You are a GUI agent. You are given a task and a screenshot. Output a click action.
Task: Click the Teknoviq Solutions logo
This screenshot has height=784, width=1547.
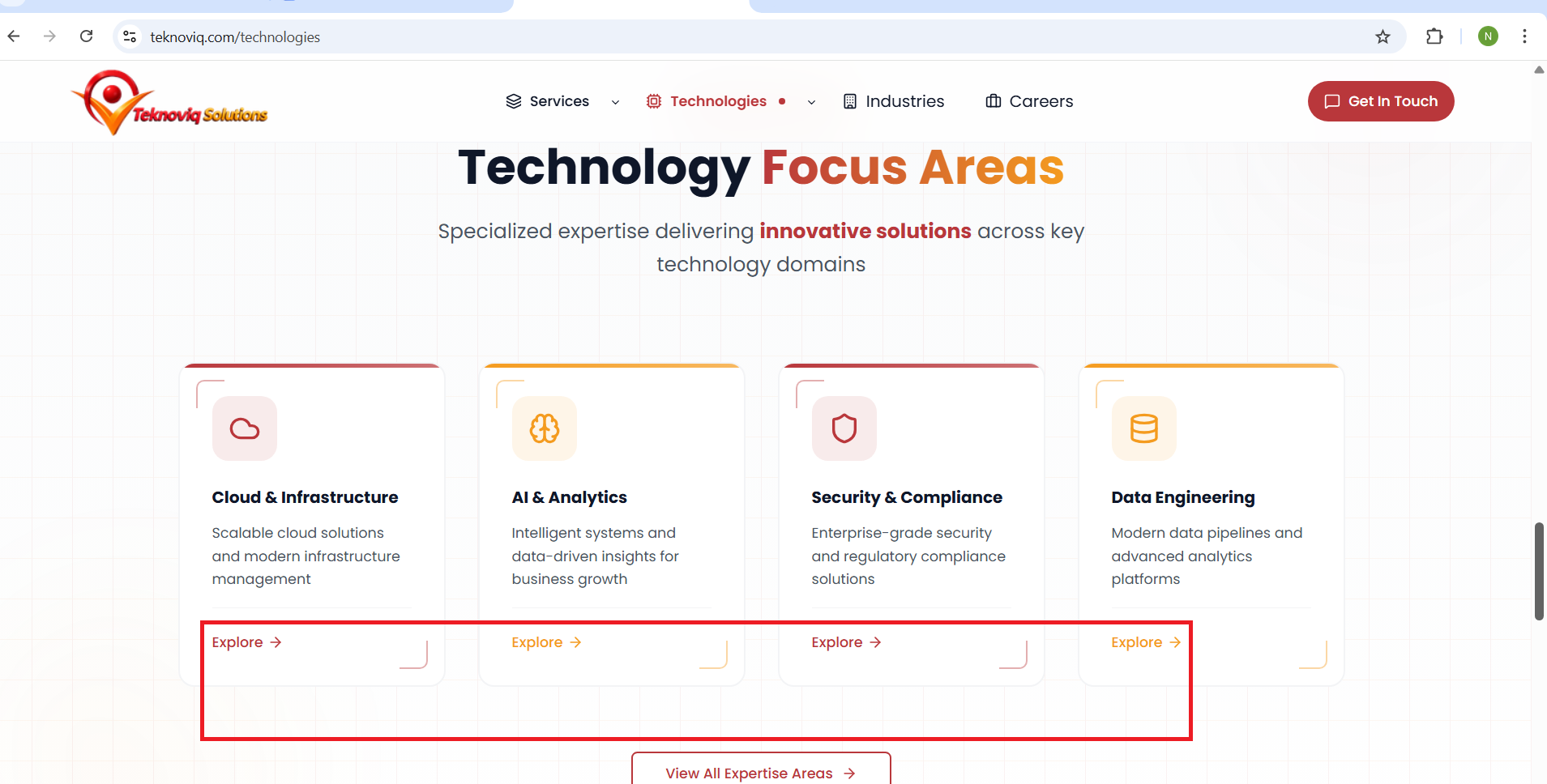(x=169, y=103)
